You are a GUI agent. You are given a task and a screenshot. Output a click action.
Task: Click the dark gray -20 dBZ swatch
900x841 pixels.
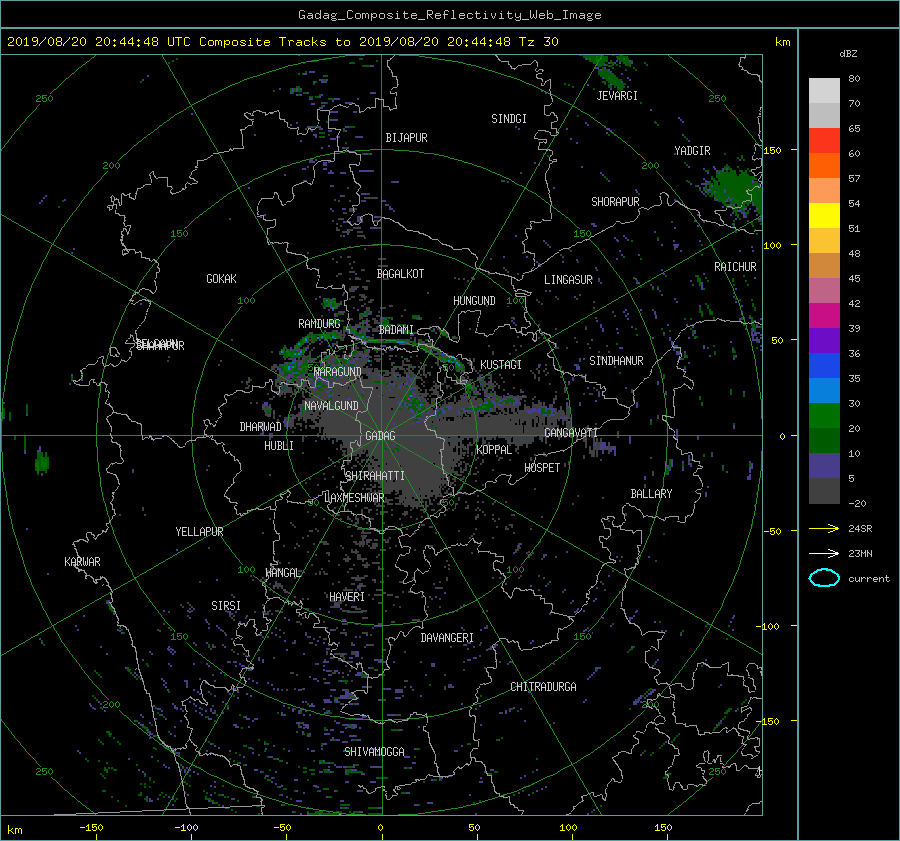click(824, 491)
